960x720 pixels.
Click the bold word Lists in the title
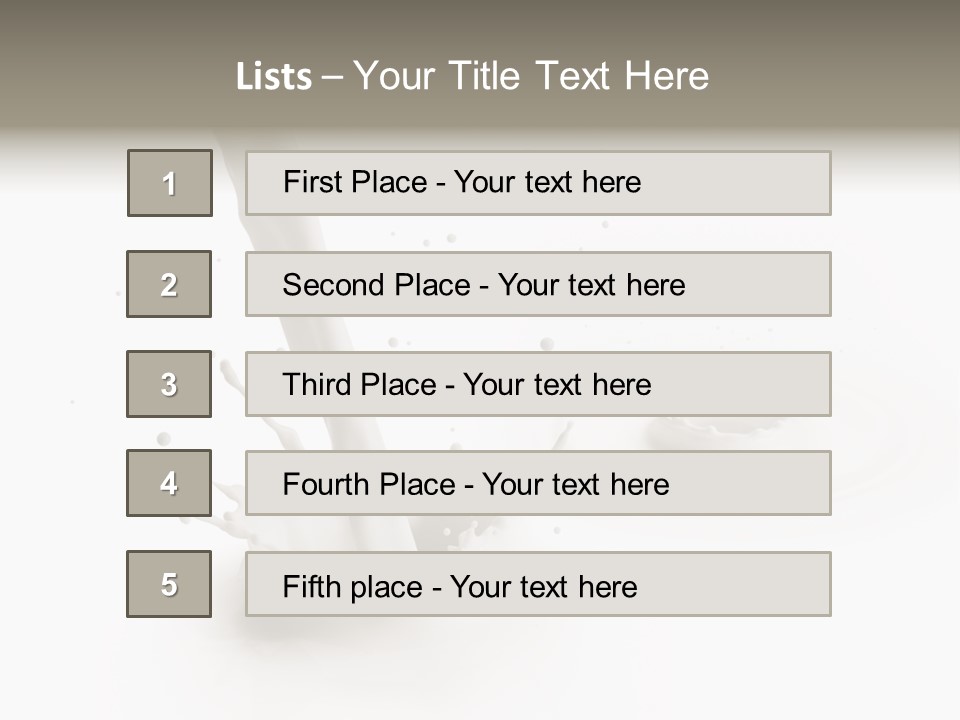(274, 77)
